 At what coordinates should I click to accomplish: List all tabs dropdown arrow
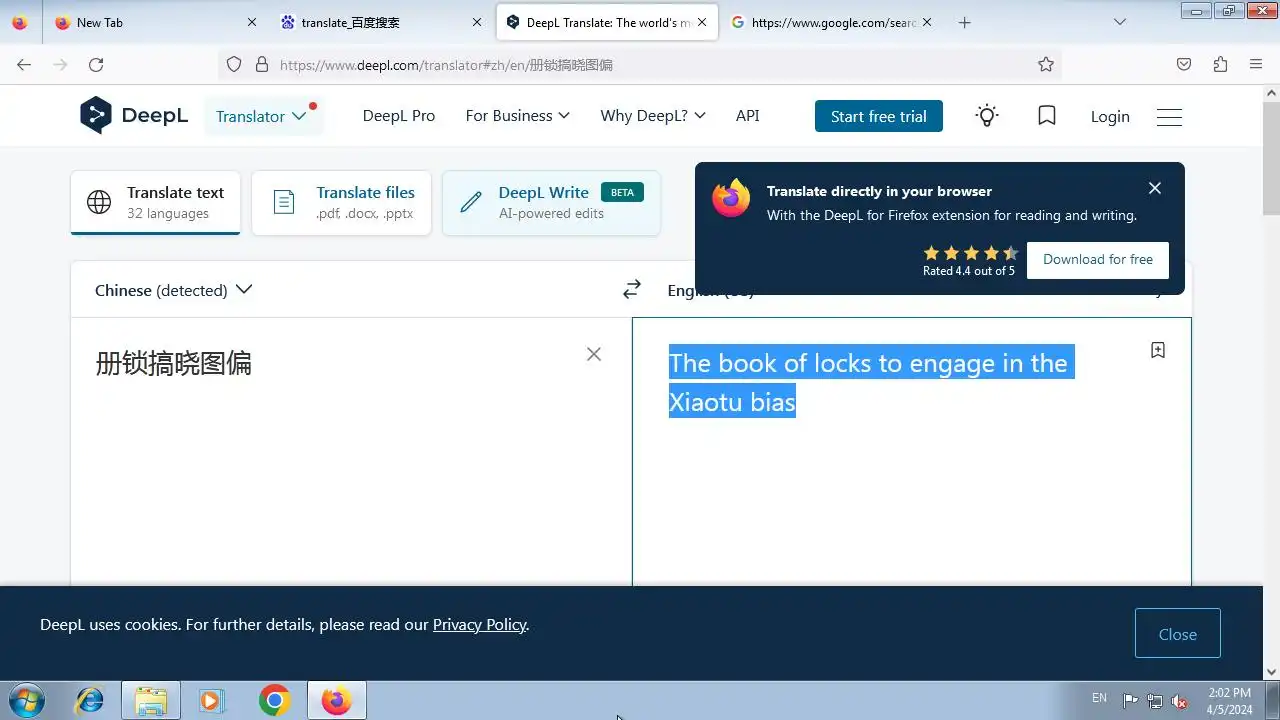[x=1120, y=22]
